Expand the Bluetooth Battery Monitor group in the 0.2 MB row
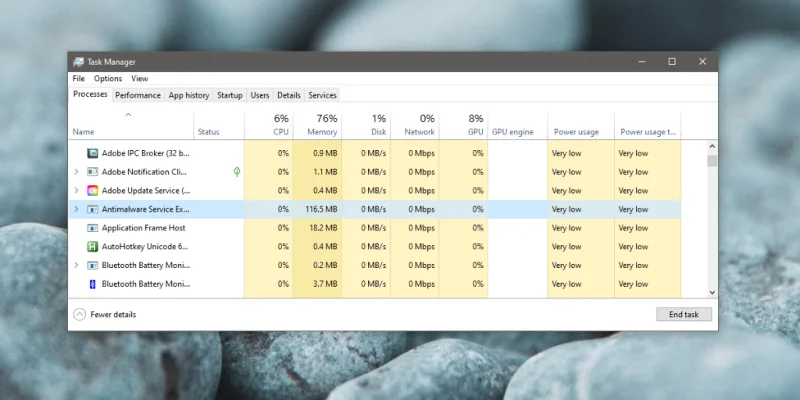This screenshot has height=400, width=800. coord(77,265)
